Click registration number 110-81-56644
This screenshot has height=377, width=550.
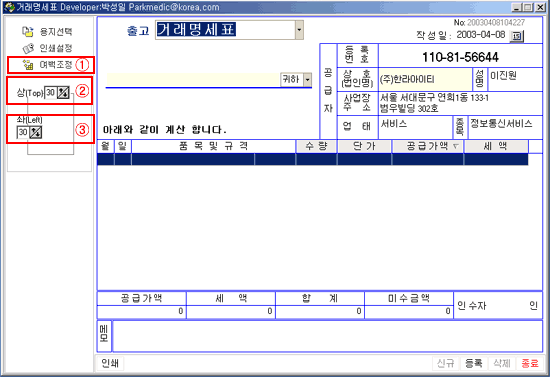(460, 57)
